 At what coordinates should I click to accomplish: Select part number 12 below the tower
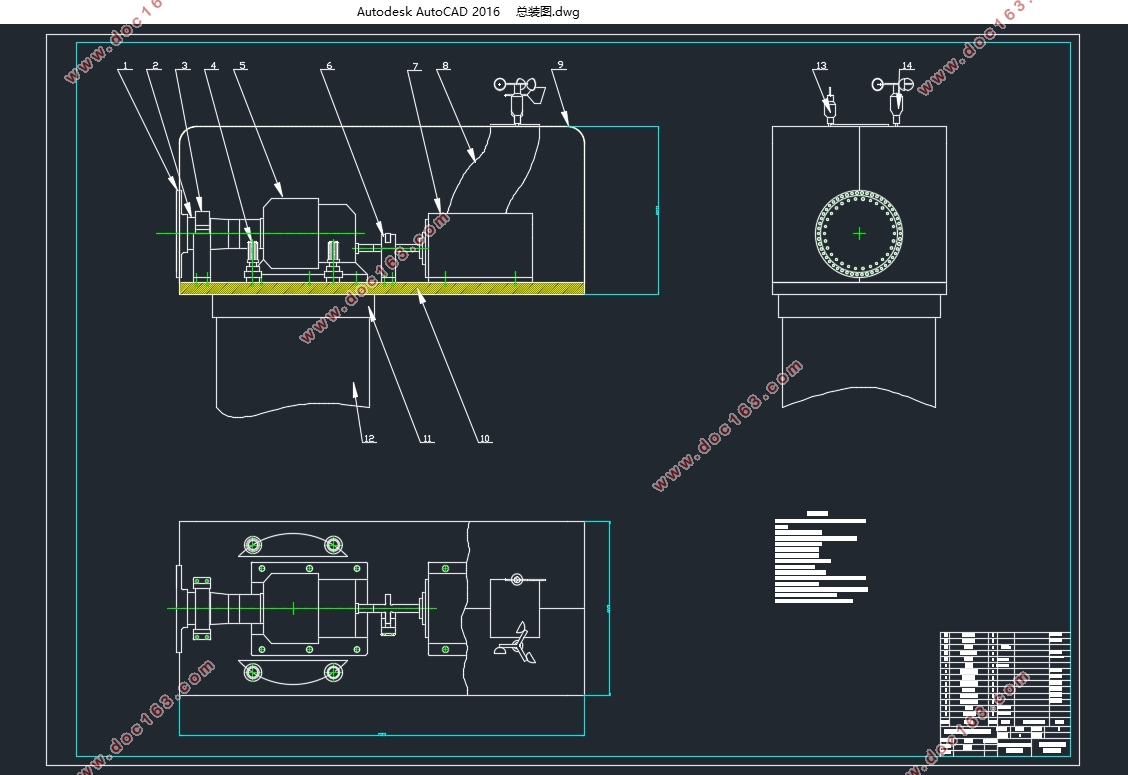(369, 439)
